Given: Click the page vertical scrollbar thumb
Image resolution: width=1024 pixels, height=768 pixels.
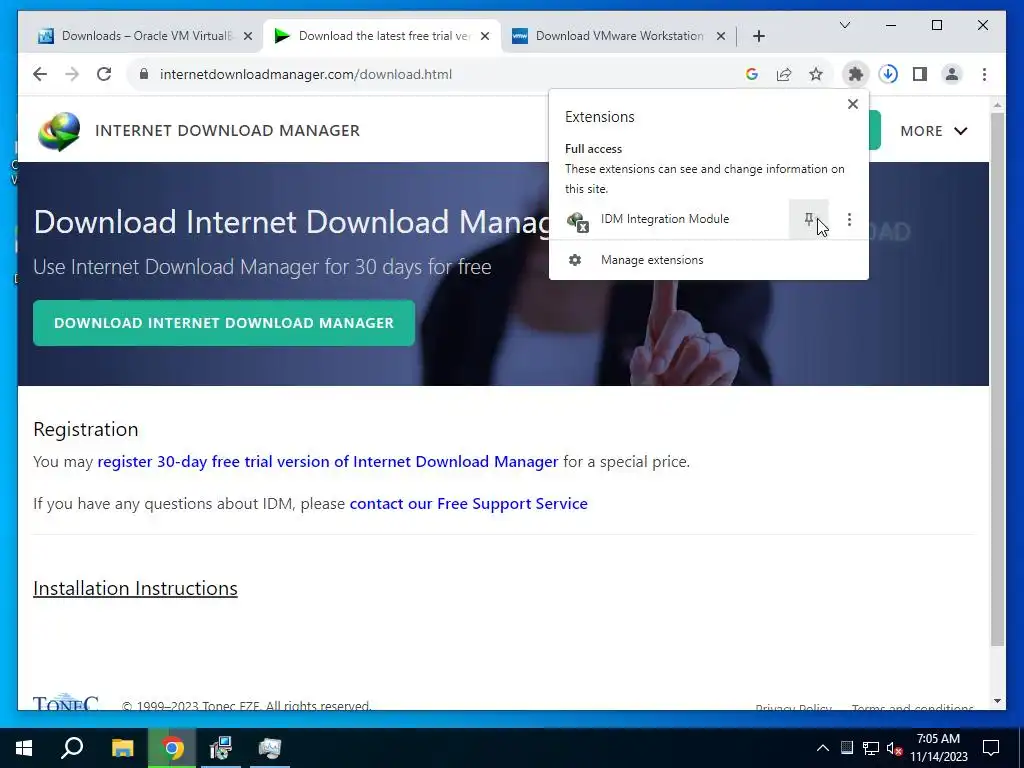Looking at the screenshot, I should pos(997,379).
